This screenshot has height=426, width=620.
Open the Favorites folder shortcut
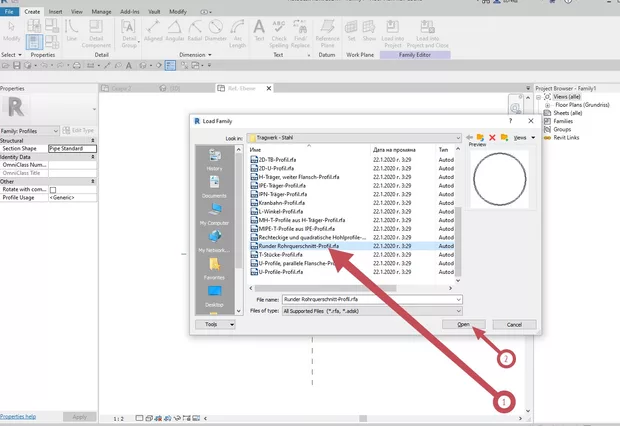[215, 267]
